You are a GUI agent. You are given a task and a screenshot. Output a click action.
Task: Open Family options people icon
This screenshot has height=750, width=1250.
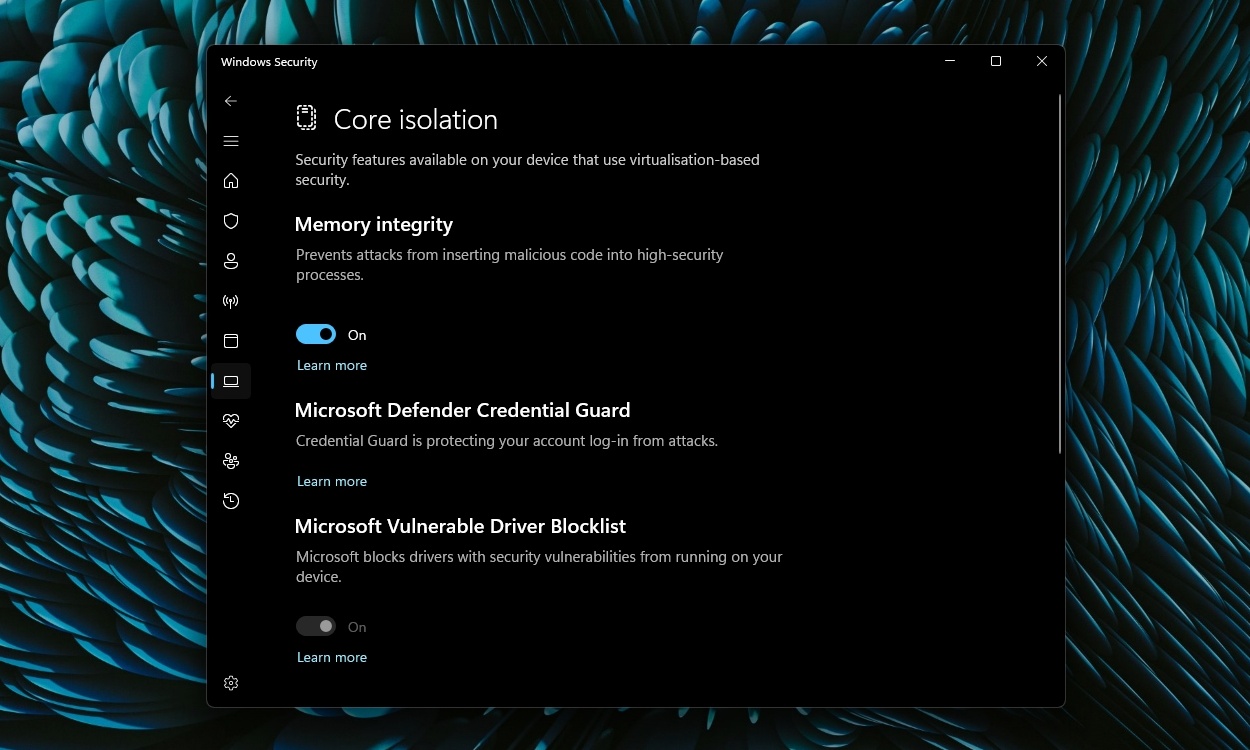pyautogui.click(x=231, y=461)
